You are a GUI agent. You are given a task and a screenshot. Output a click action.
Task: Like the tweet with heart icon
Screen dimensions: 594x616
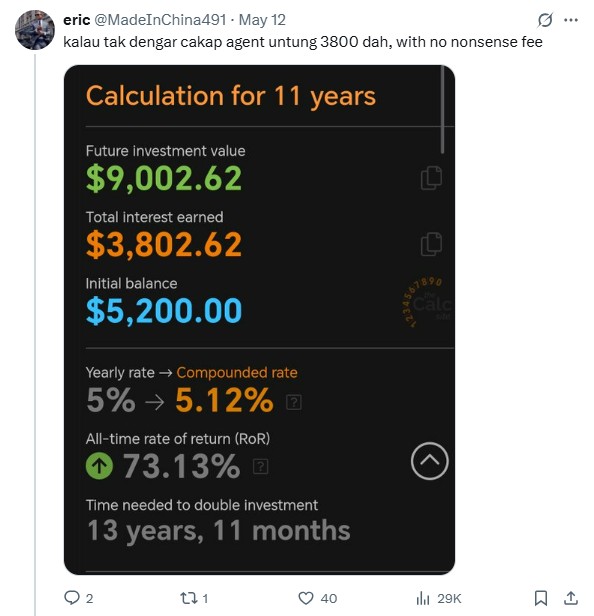(306, 598)
